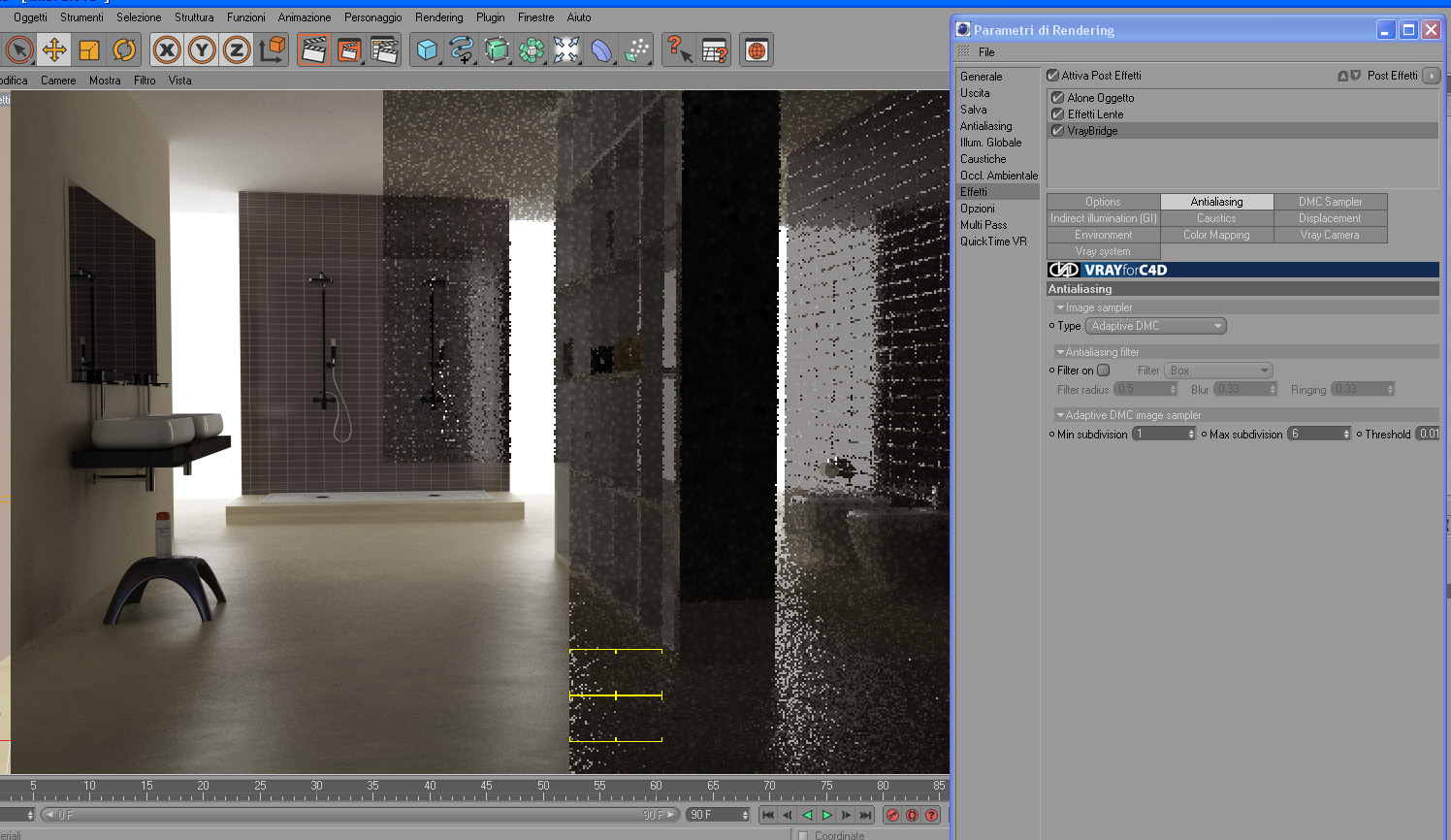This screenshot has width=1451, height=840.
Task: Click the timeline frame slider bar
Action: click(359, 815)
